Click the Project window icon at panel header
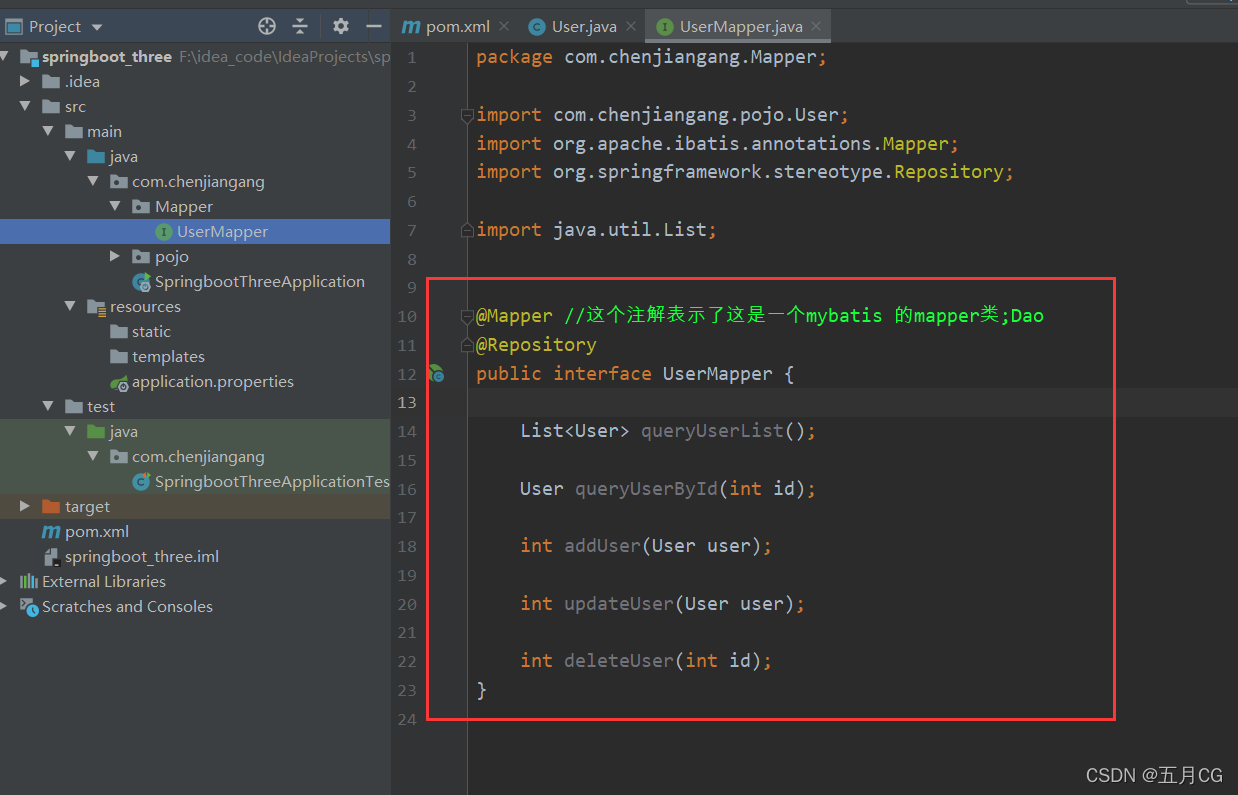 14,27
